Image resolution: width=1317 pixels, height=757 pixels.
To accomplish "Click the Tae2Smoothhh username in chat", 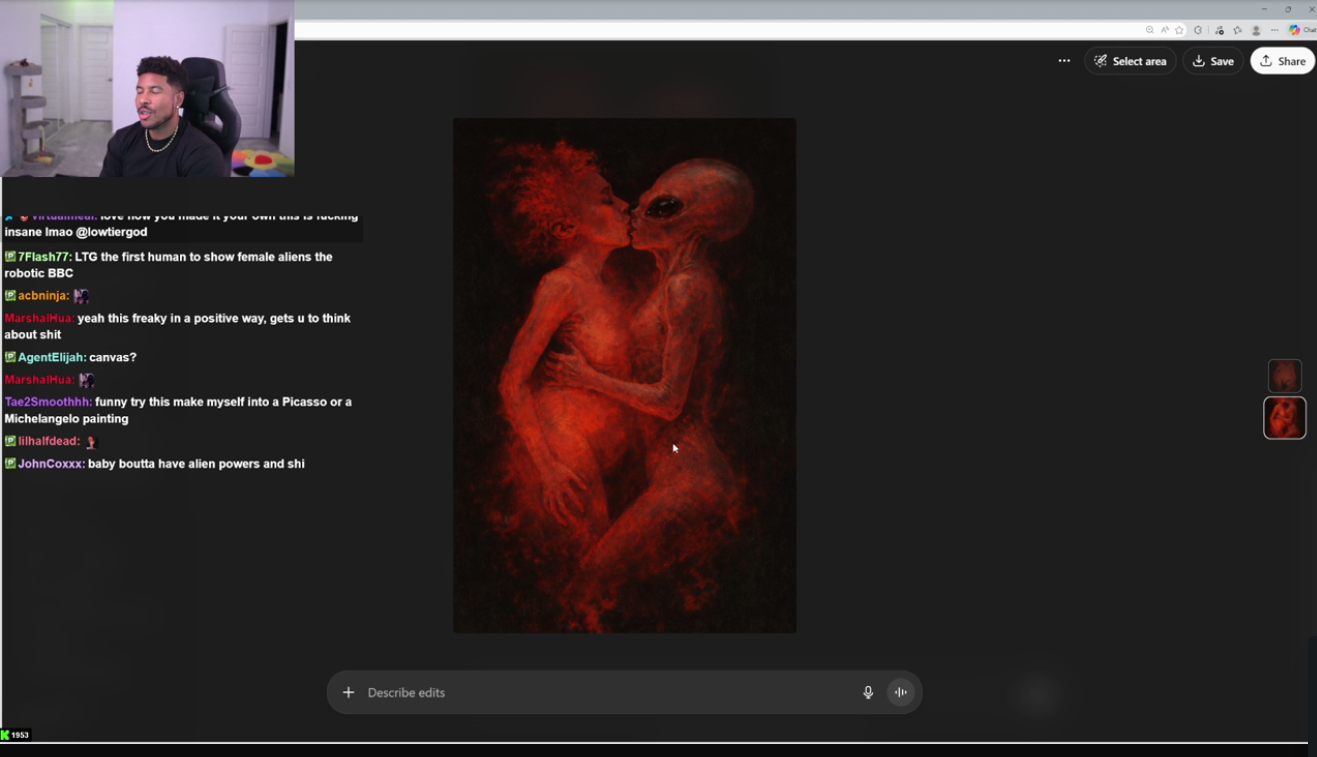I will click(x=48, y=402).
